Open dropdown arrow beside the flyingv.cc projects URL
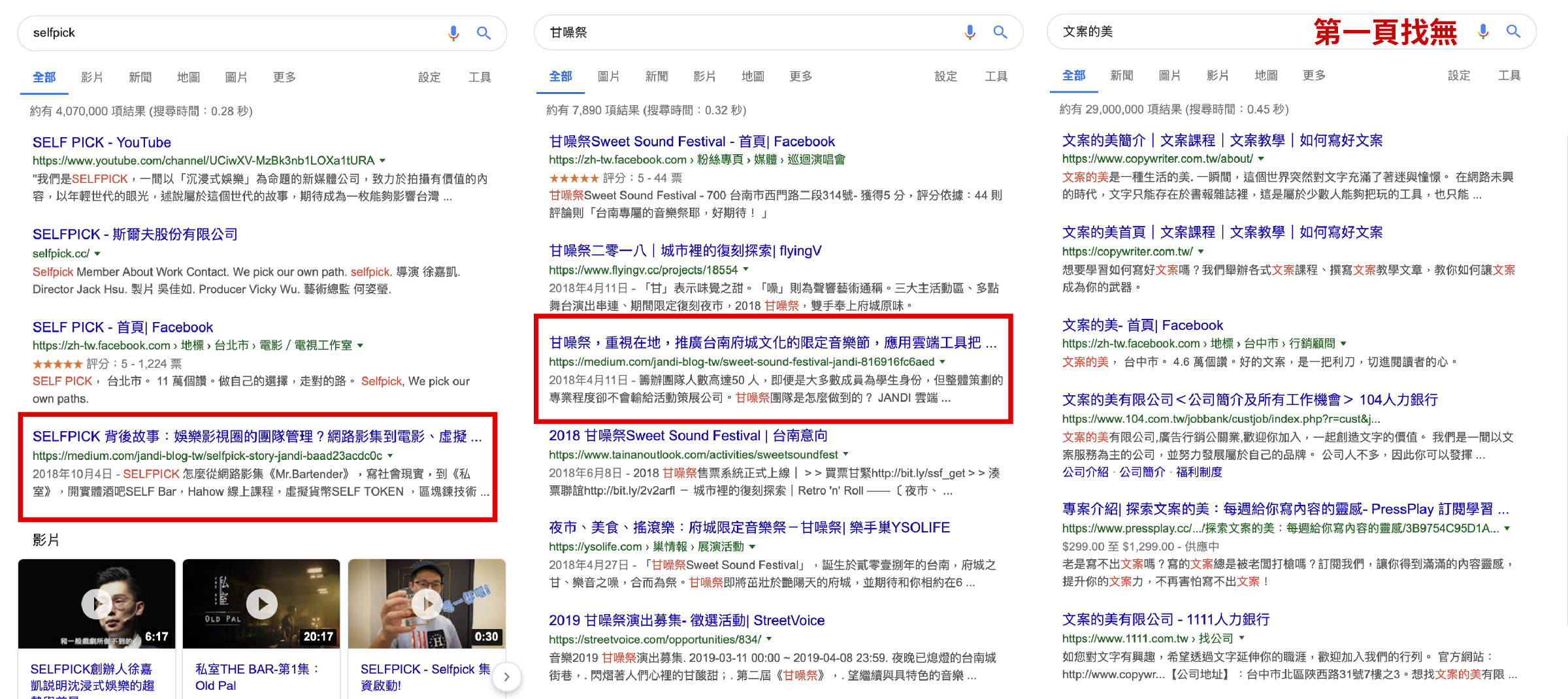This screenshot has height=699, width=1568. click(746, 270)
